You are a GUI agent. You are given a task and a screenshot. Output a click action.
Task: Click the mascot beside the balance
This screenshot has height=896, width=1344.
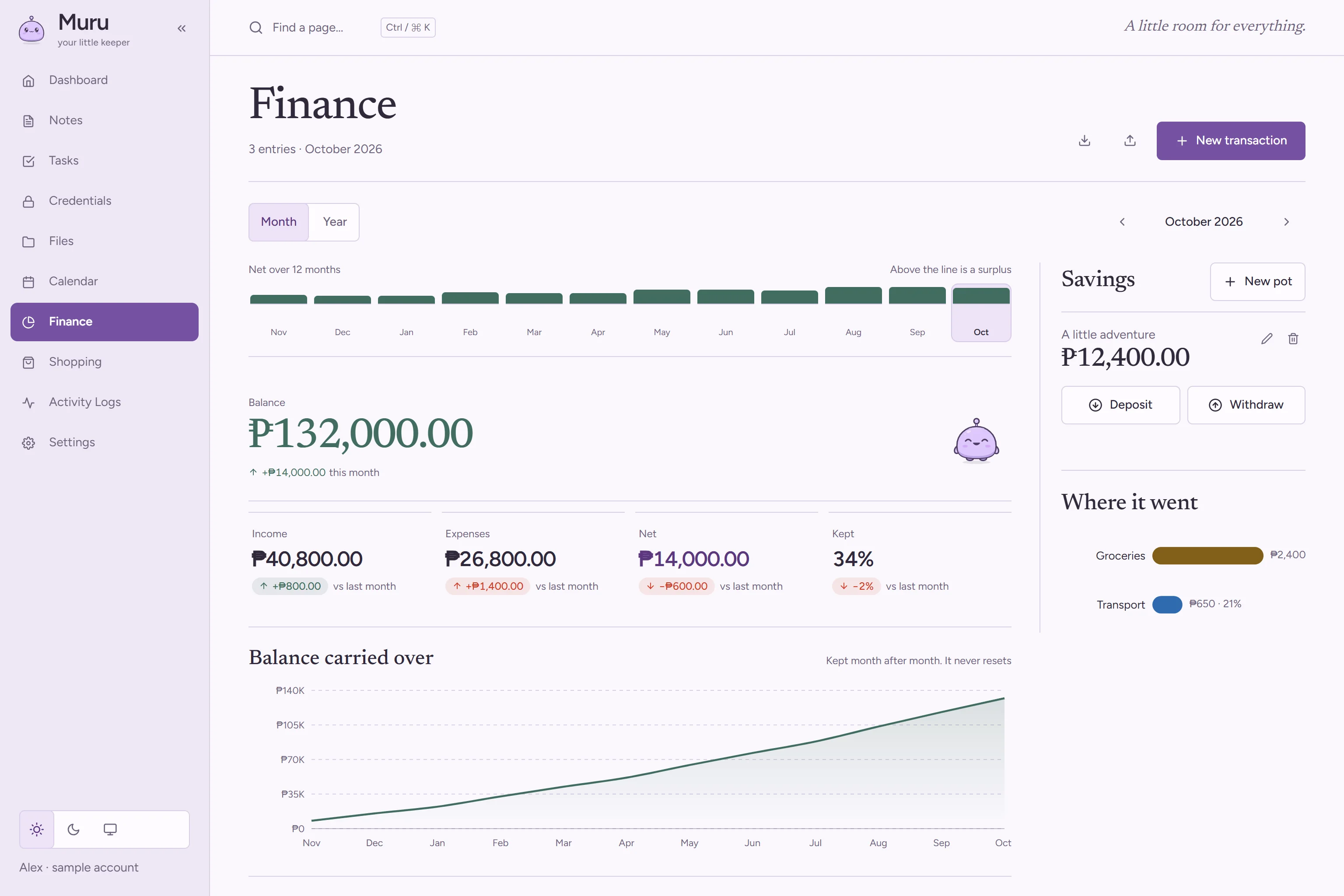click(x=976, y=441)
